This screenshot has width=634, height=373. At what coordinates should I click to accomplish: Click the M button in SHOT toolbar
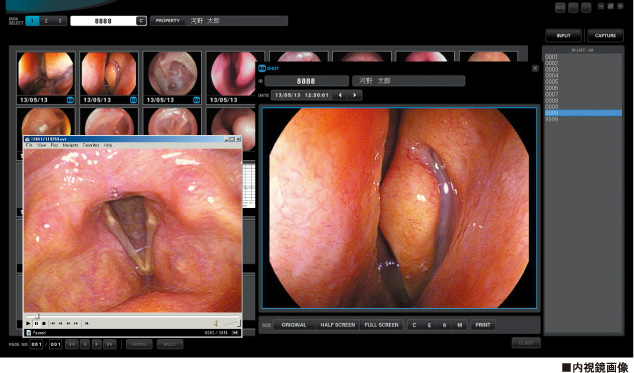tap(460, 325)
